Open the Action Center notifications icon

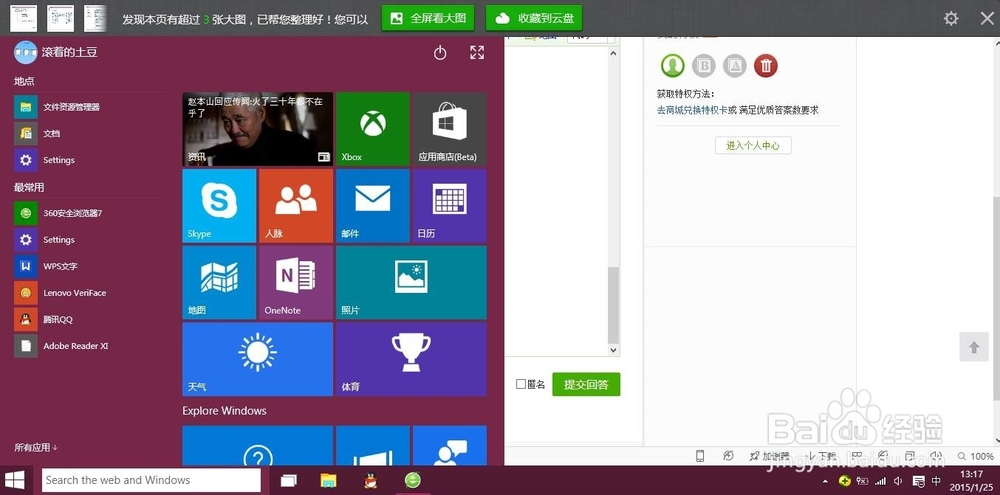[919, 480]
